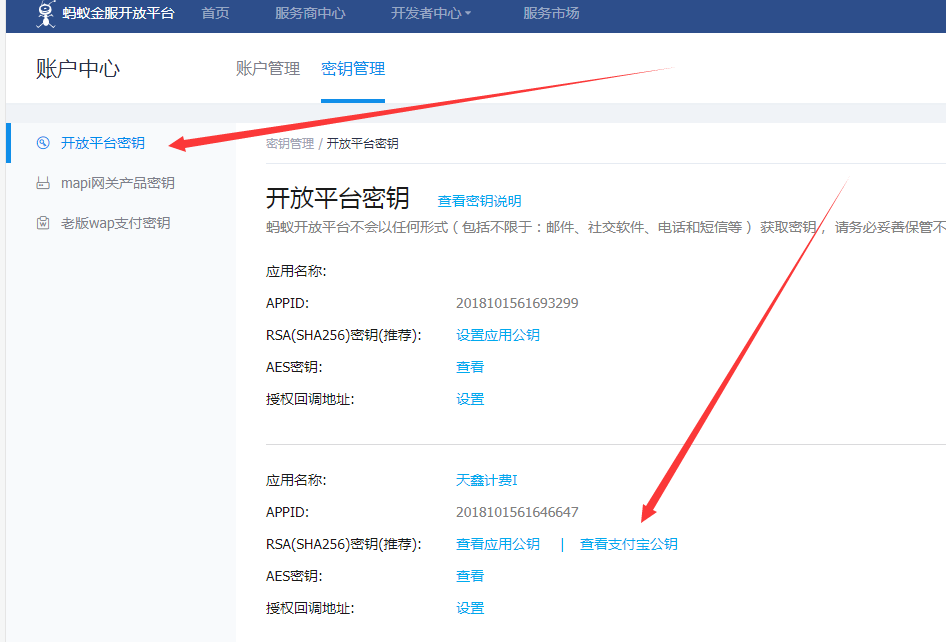The height and width of the screenshot is (642, 946).
Task: Click the 开放平台密钥 page heading
Action: (338, 198)
